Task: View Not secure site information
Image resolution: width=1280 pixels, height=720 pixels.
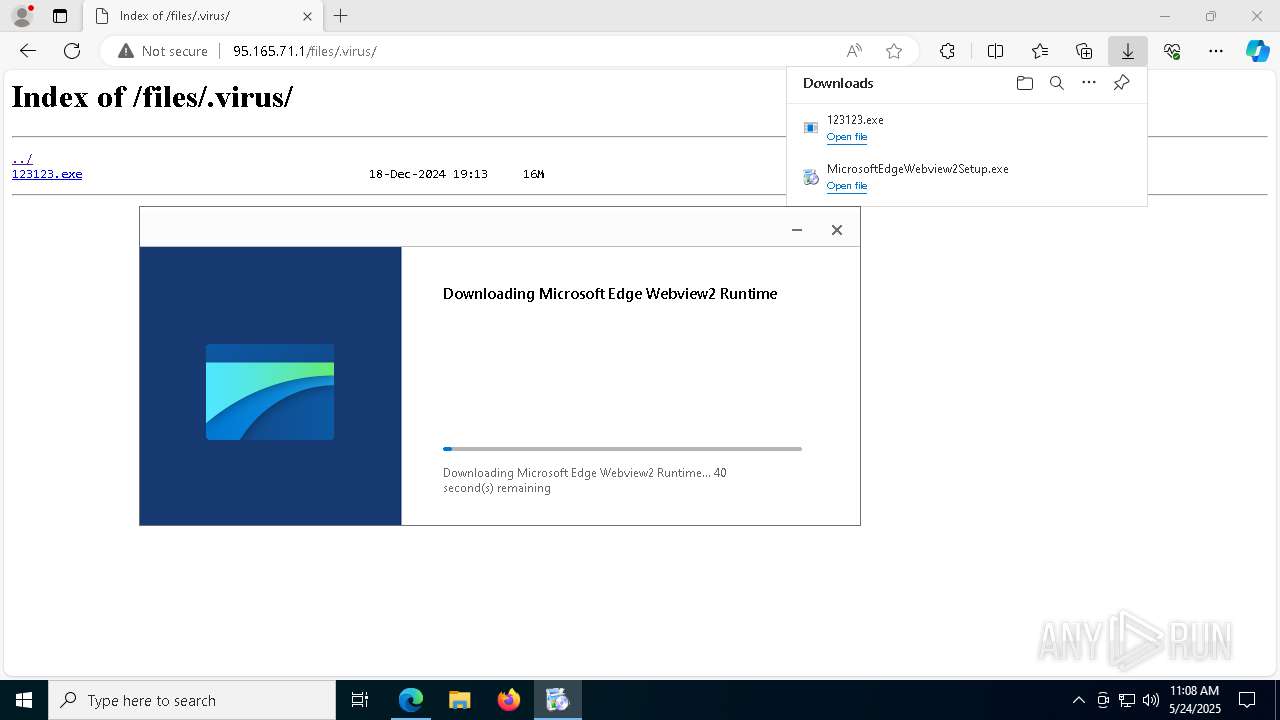Action: pyautogui.click(x=163, y=51)
